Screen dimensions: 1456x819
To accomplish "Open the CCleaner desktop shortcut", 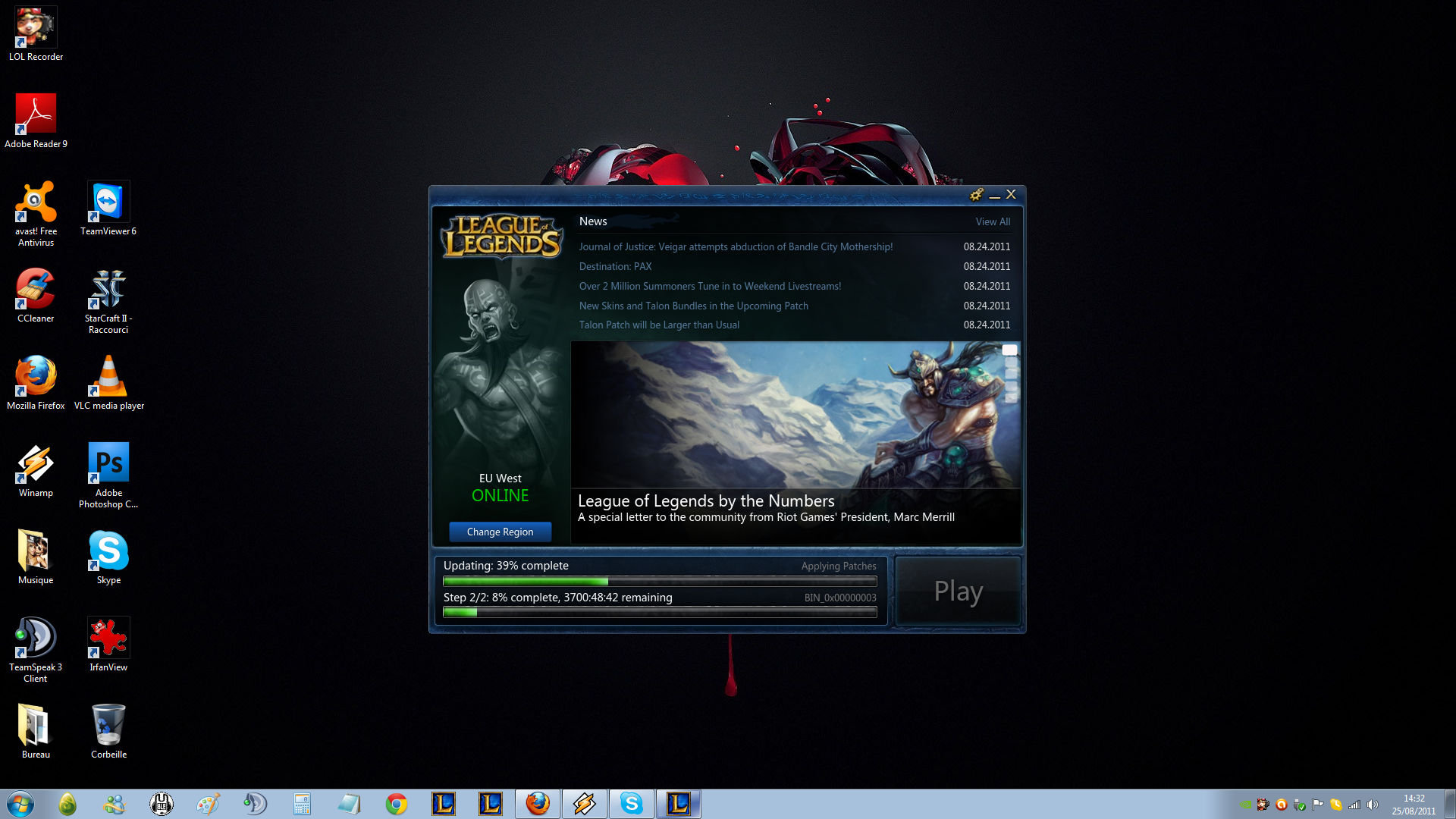I will coord(36,296).
